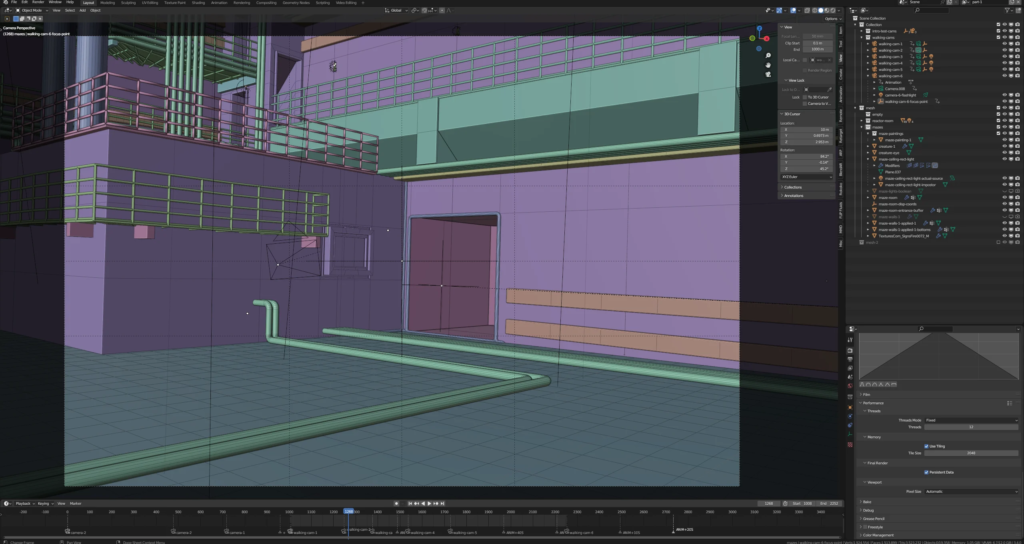Open the Output properties tab icon

(850, 359)
